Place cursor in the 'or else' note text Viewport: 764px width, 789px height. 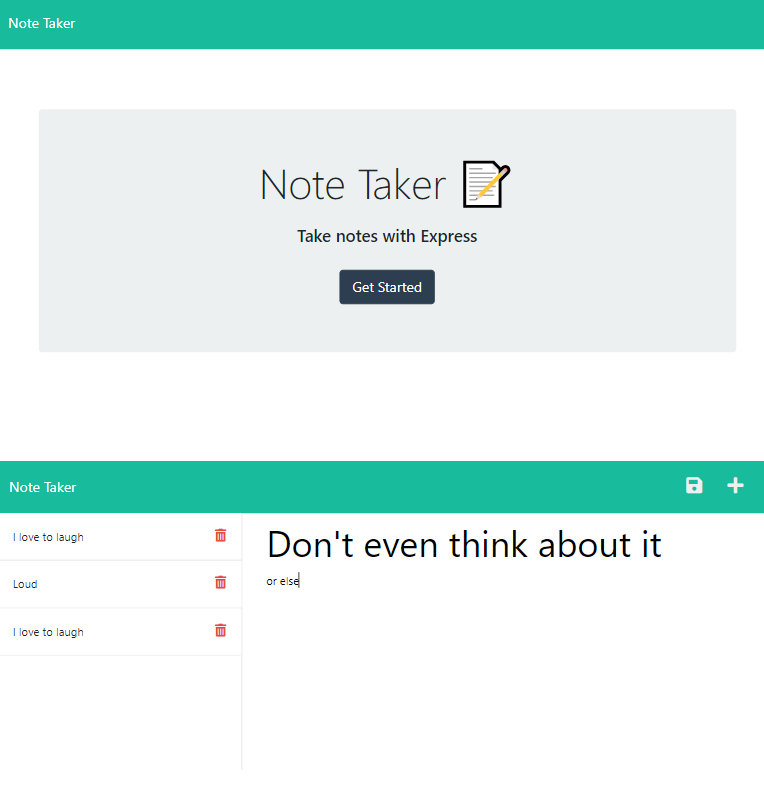click(x=283, y=581)
